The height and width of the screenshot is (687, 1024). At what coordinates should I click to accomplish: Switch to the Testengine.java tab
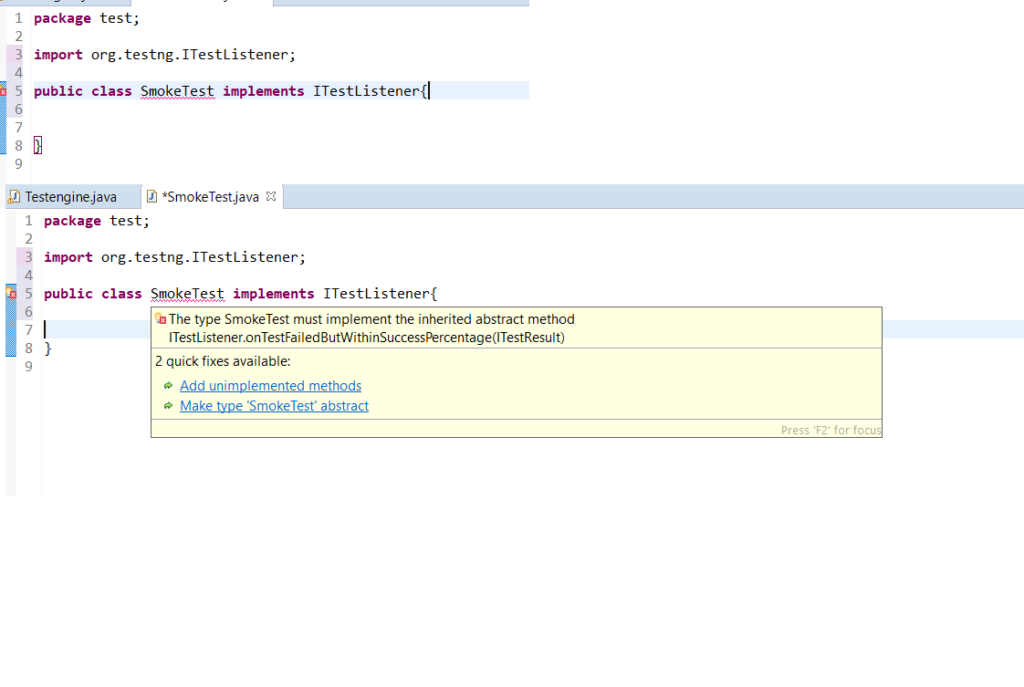point(71,197)
